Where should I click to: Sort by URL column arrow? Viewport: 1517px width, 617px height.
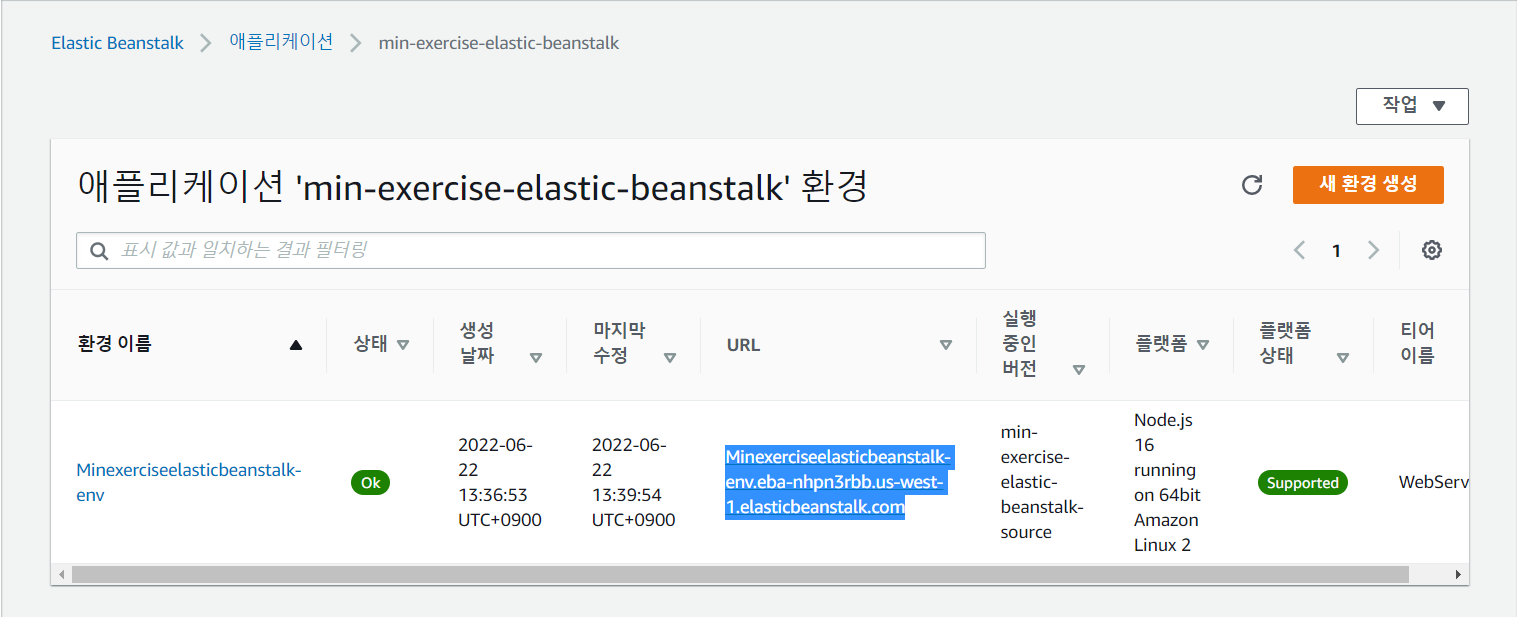(x=946, y=345)
